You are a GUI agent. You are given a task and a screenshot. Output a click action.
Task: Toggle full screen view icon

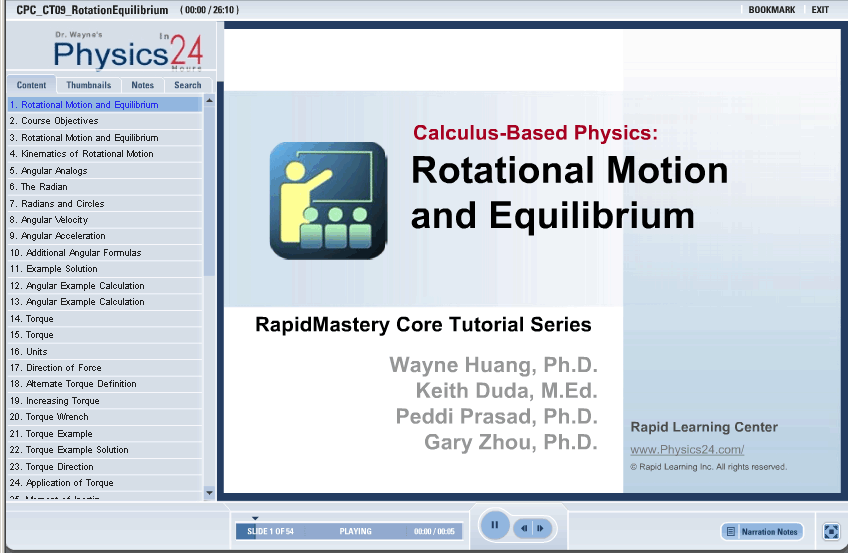pos(831,532)
